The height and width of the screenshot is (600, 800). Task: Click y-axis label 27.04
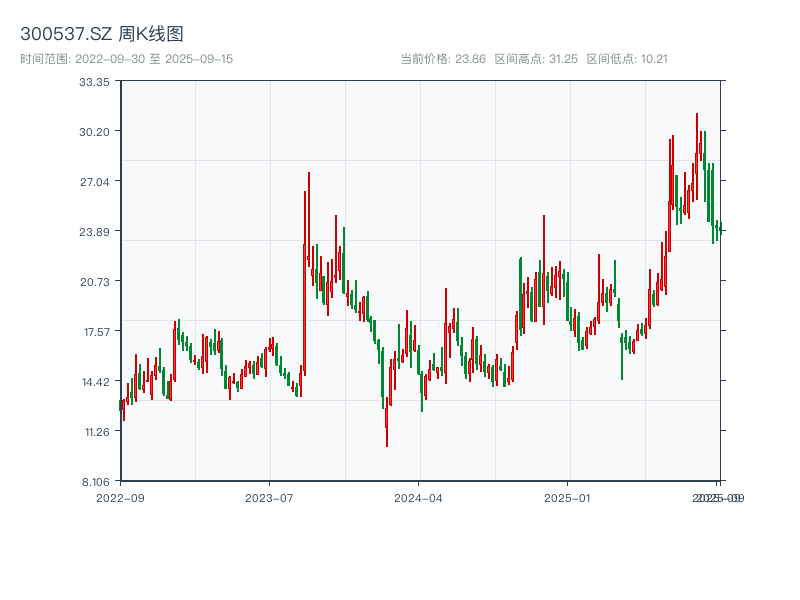point(94,182)
